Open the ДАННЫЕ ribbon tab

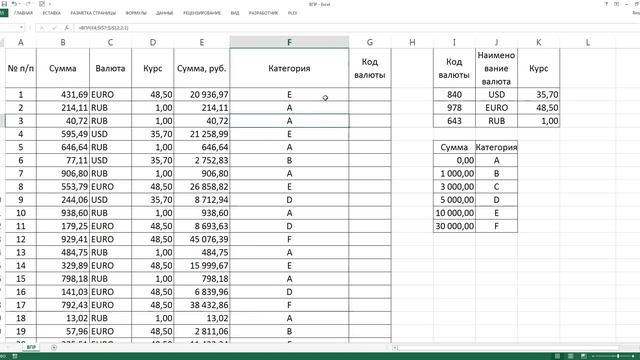tap(164, 13)
